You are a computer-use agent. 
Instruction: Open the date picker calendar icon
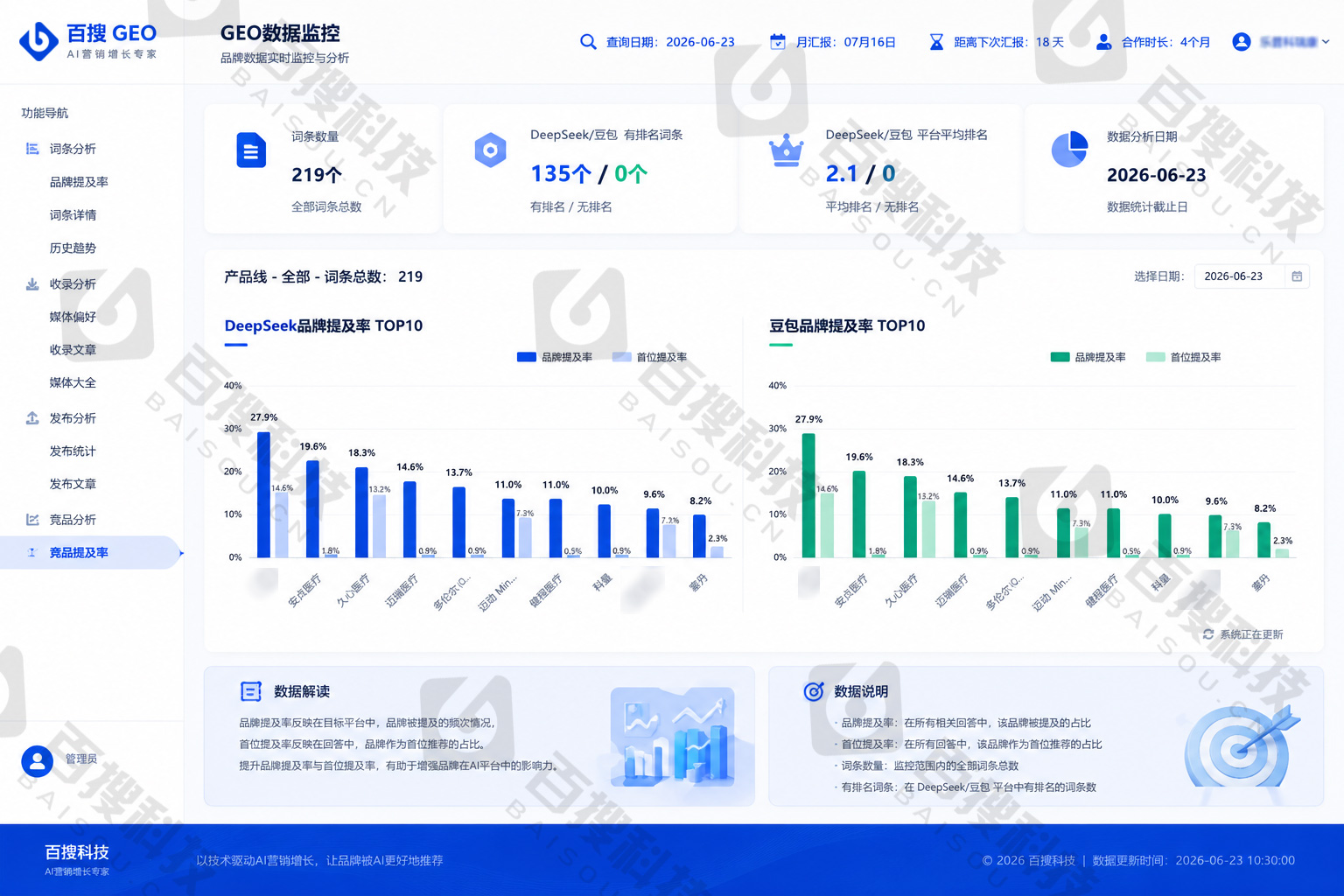[x=1297, y=276]
